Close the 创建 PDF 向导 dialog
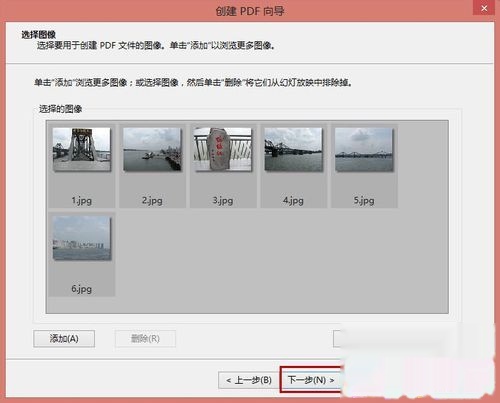Image resolution: width=500 pixels, height=403 pixels. pos(484,8)
